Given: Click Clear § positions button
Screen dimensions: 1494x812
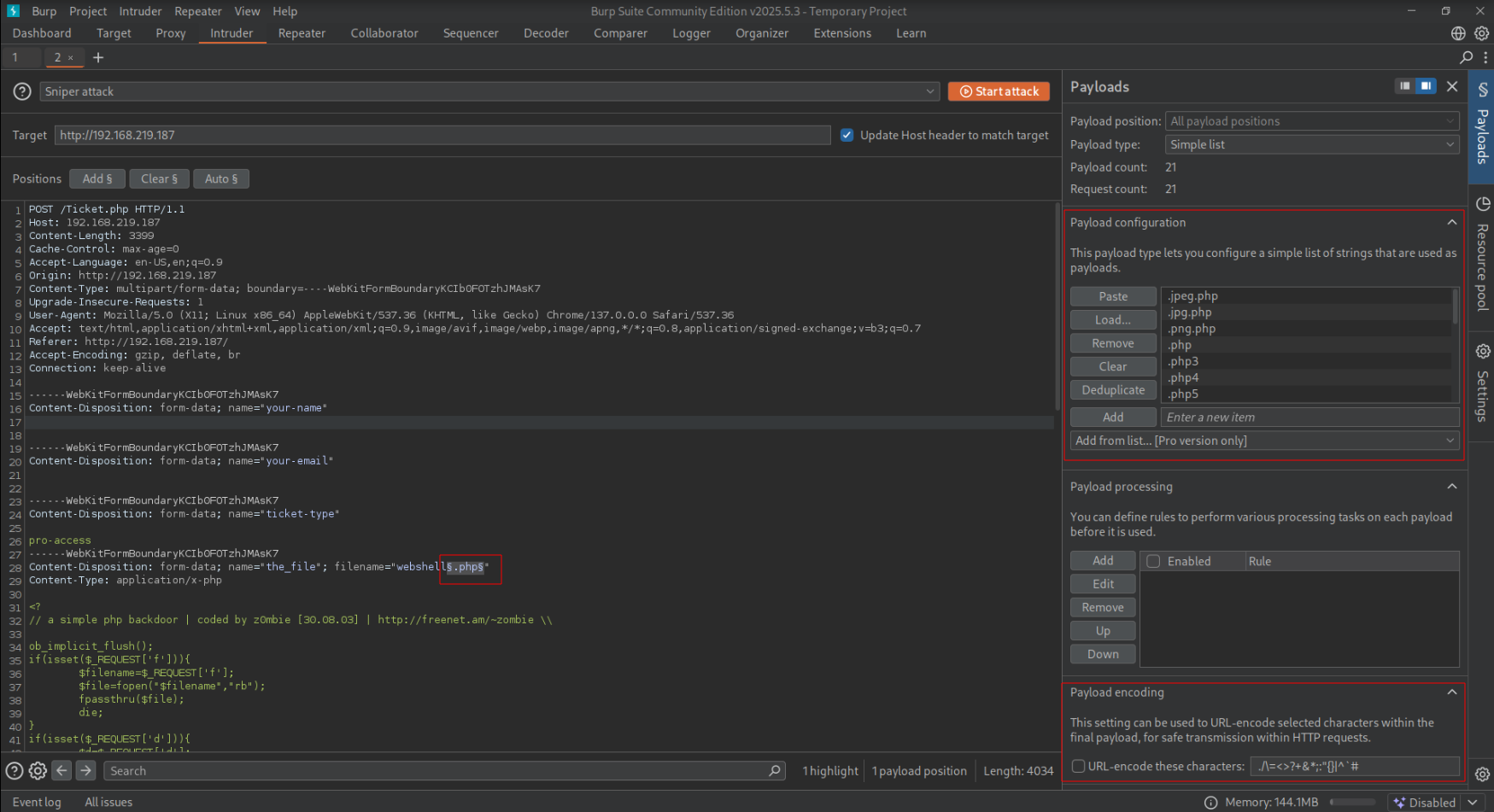Looking at the screenshot, I should tap(159, 178).
